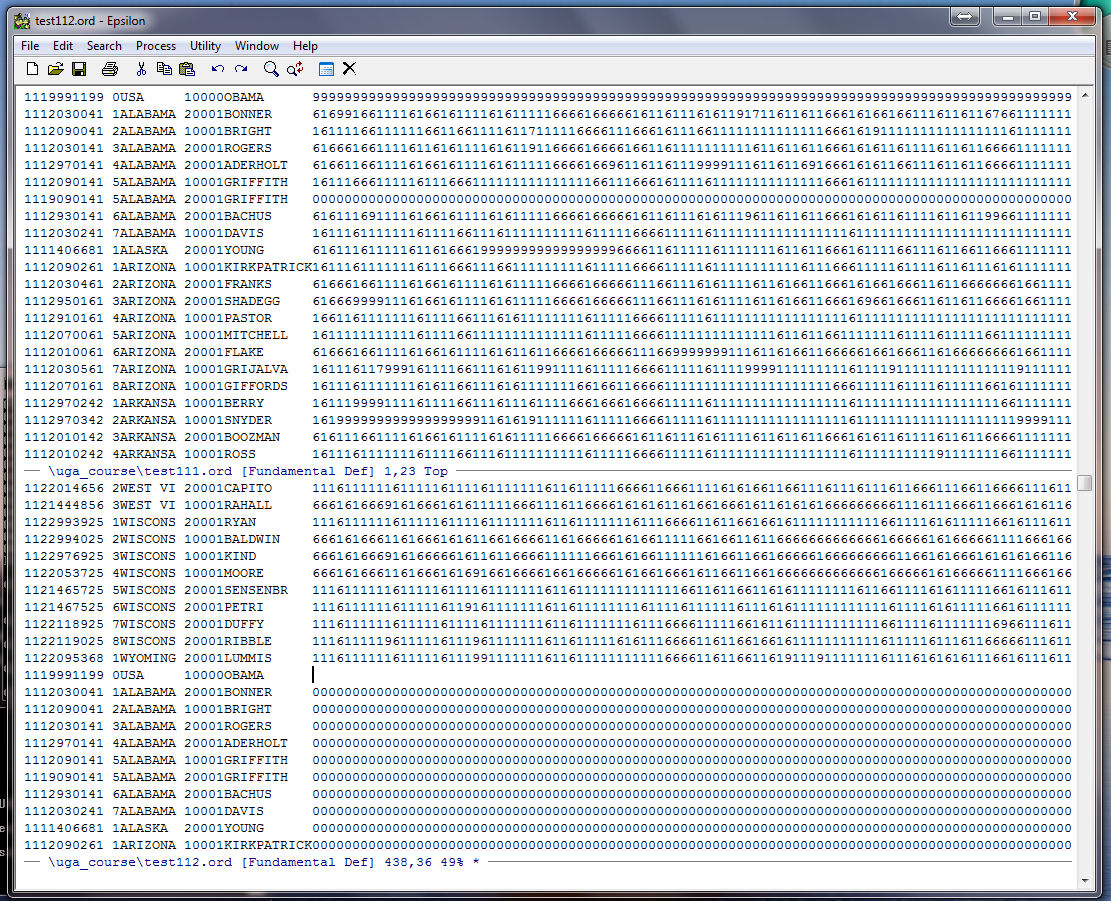Copy selection using the copy icon
Viewport: 1111px width, 901px height.
164,69
